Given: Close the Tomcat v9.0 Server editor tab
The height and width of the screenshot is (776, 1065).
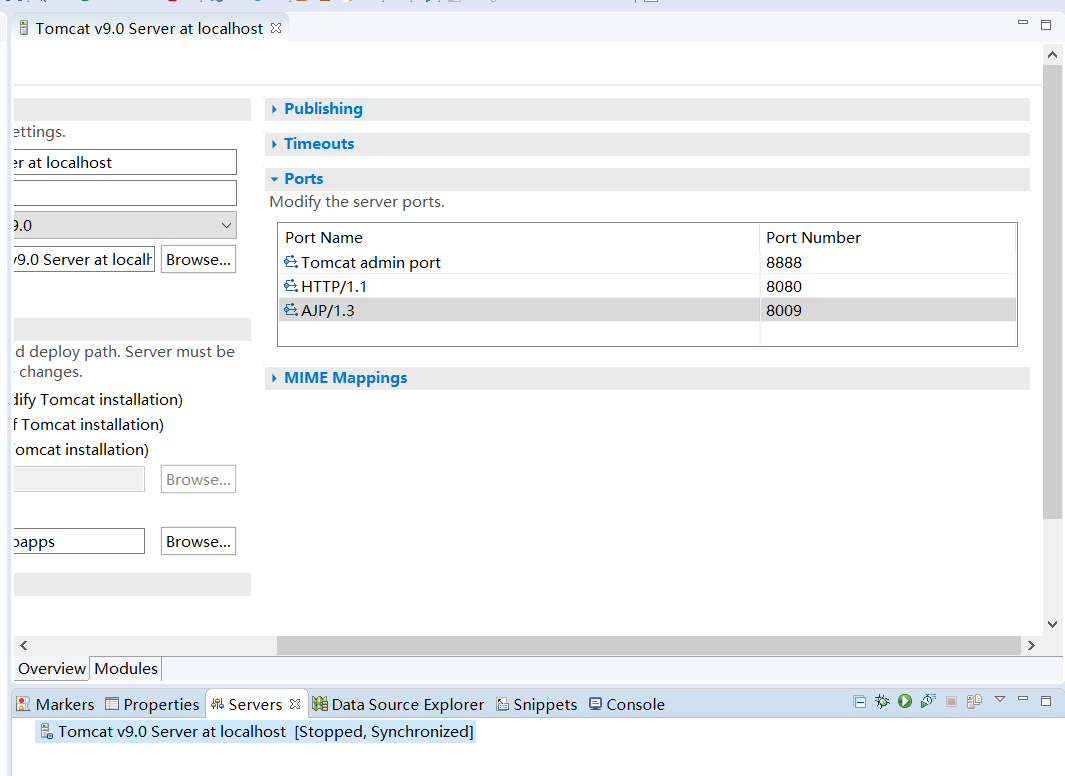Looking at the screenshot, I should 276,28.
